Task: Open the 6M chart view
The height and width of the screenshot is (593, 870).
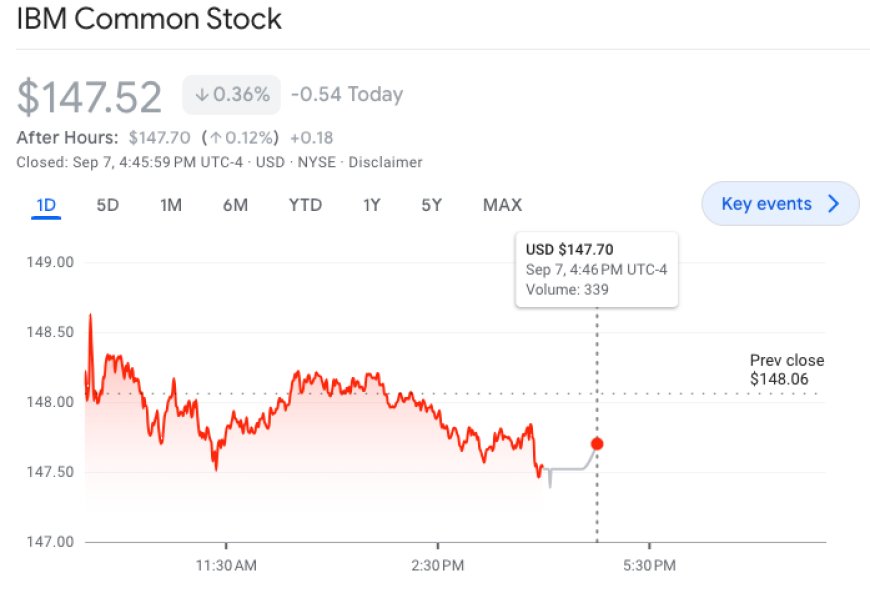Action: [x=235, y=204]
